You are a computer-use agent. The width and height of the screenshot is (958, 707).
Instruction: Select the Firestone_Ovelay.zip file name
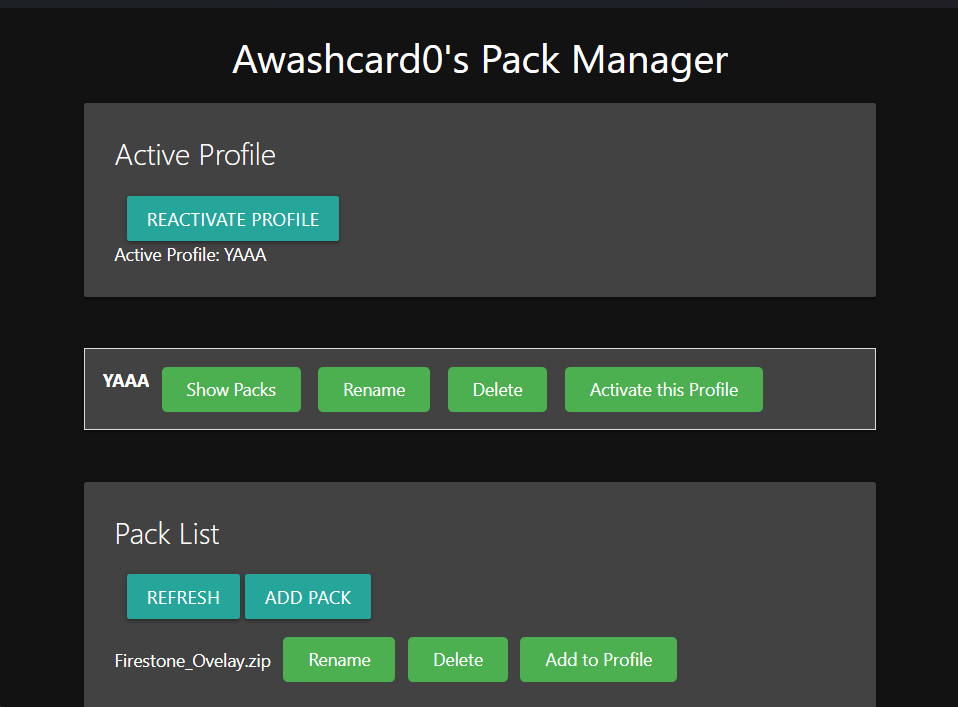pos(193,661)
